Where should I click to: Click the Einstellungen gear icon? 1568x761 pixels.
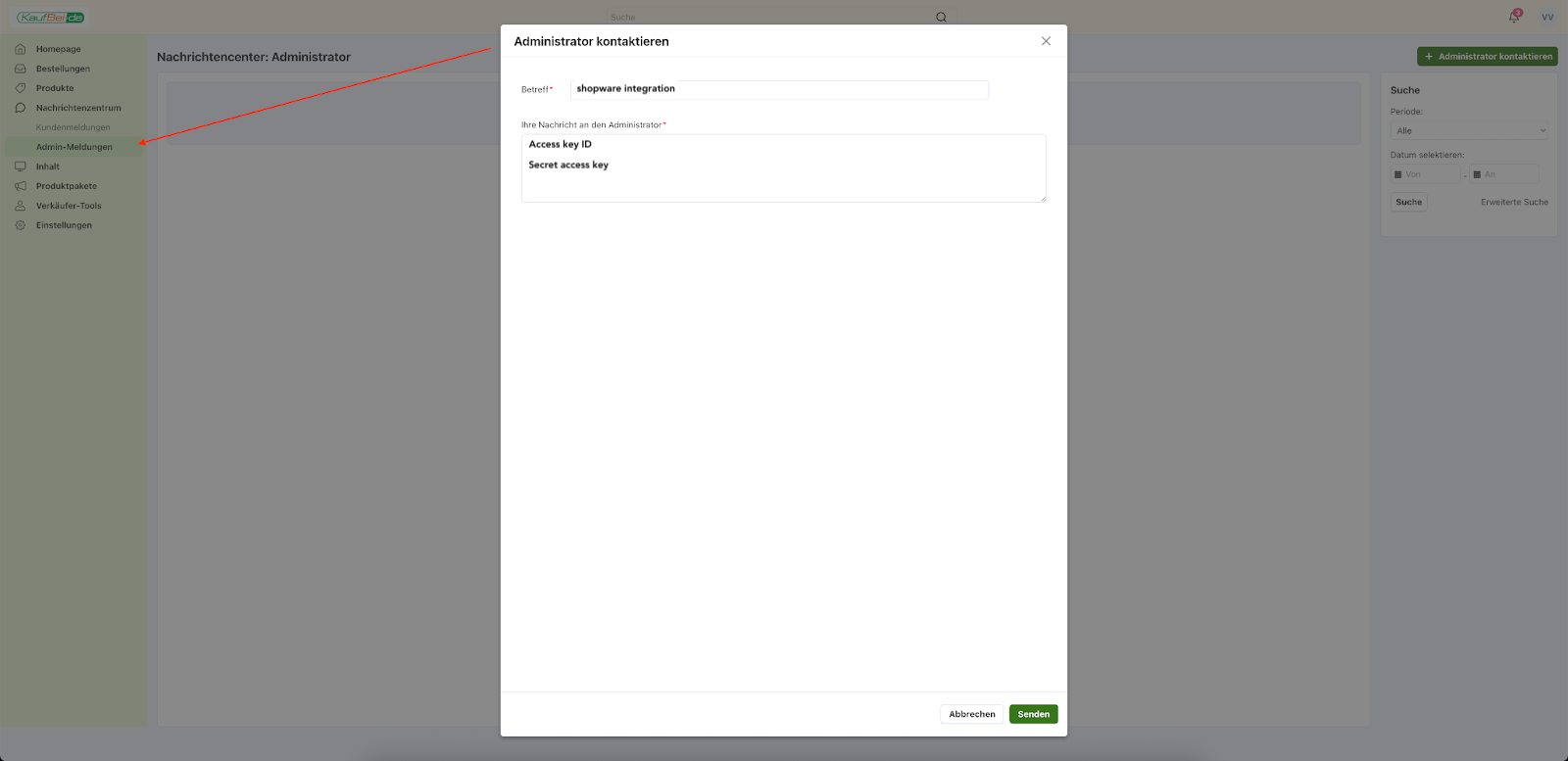[21, 225]
